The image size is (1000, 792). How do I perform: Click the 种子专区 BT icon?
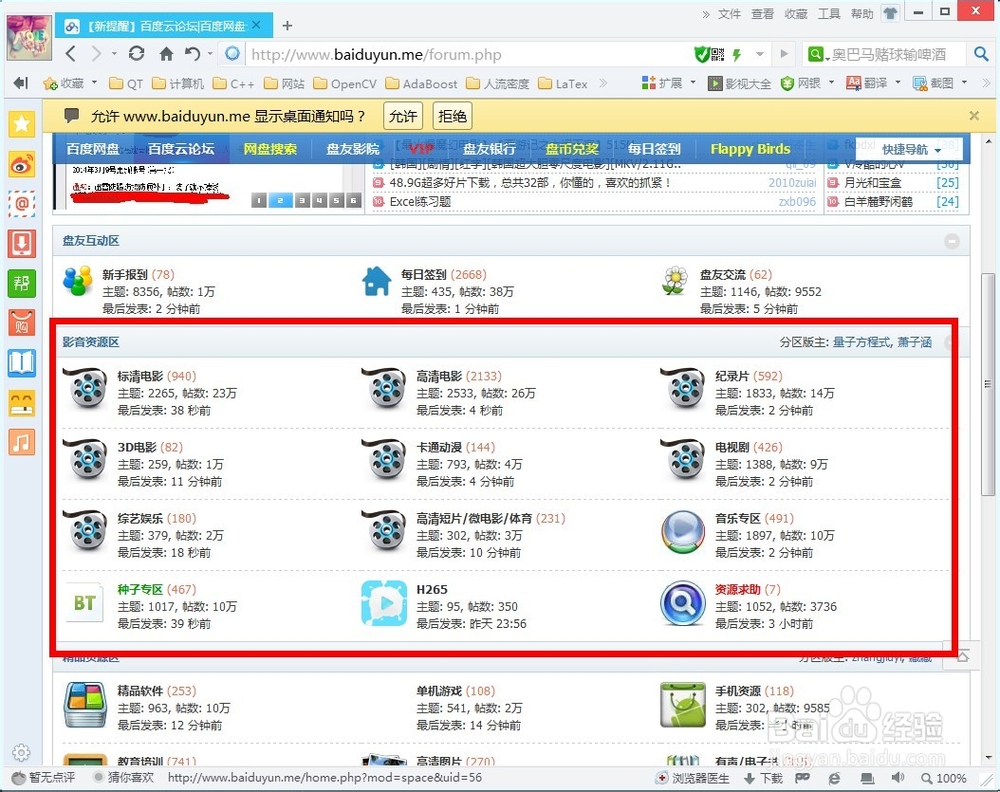[85, 603]
